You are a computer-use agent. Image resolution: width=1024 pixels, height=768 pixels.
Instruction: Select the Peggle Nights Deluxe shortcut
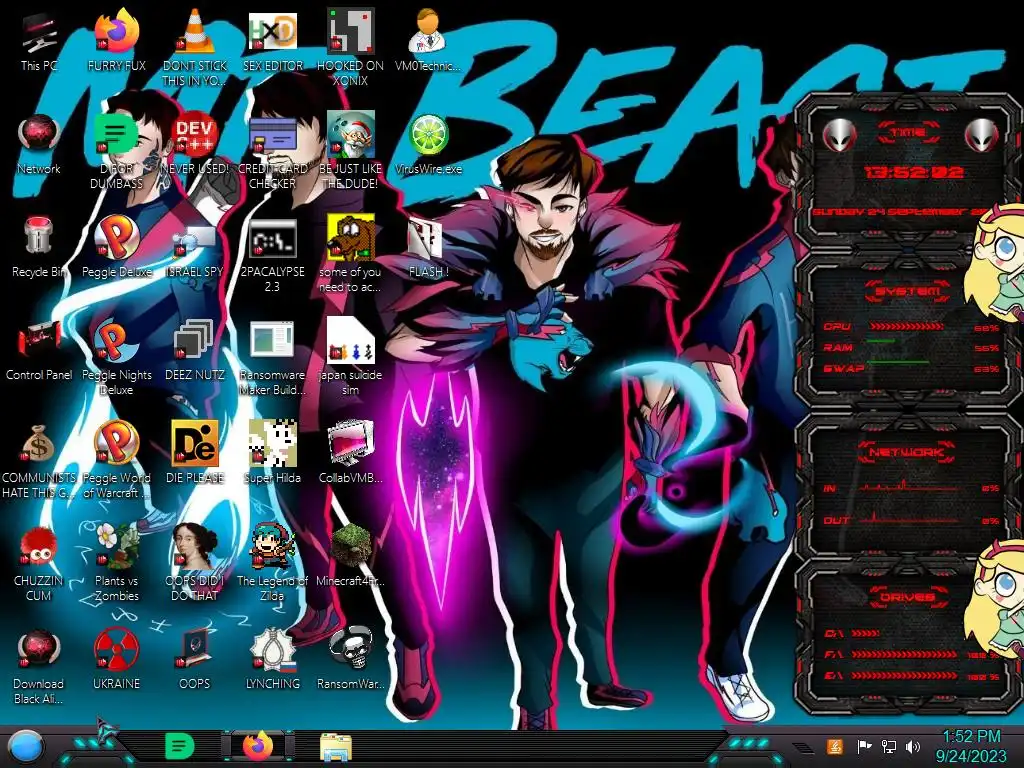click(117, 340)
